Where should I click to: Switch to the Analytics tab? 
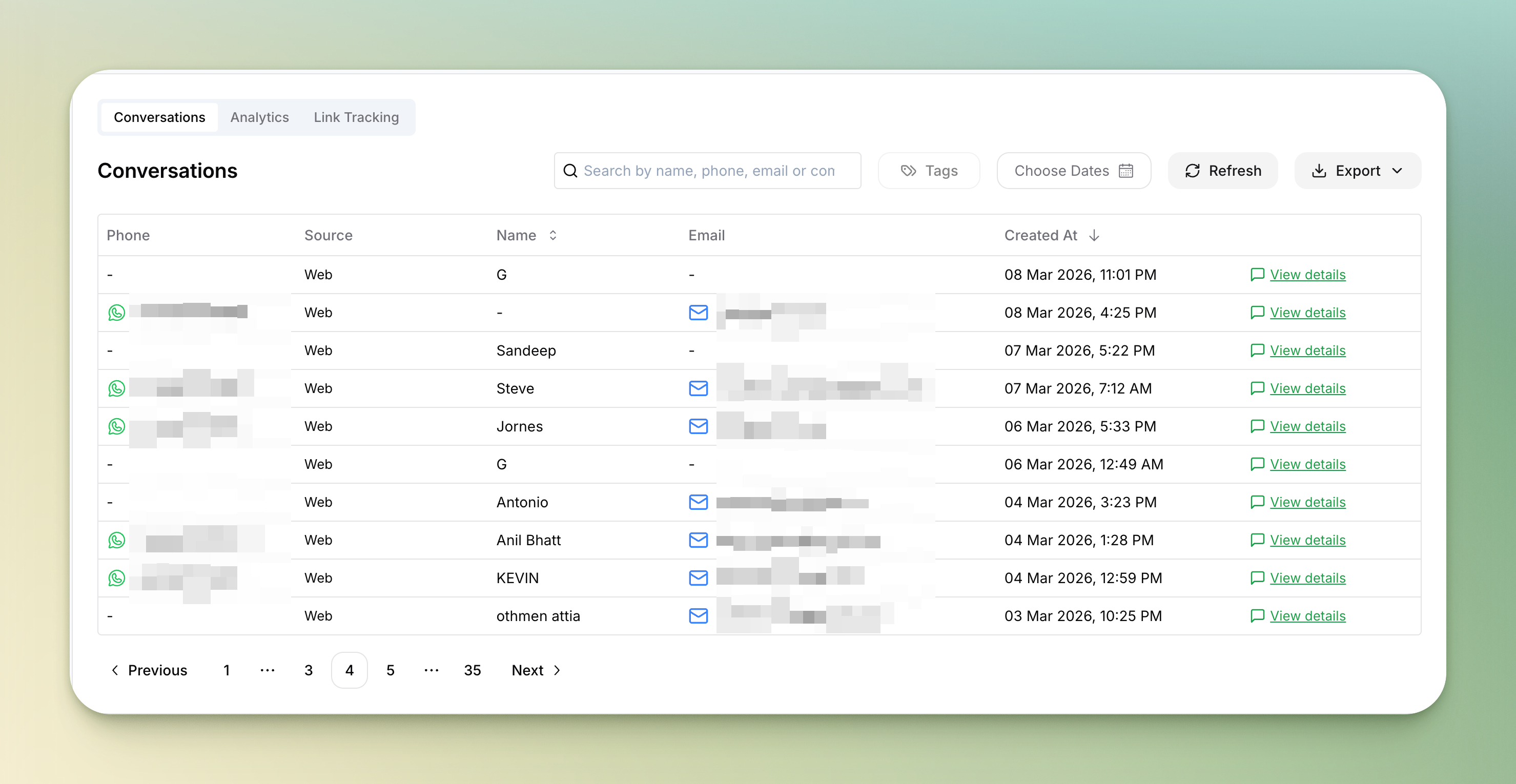click(259, 117)
